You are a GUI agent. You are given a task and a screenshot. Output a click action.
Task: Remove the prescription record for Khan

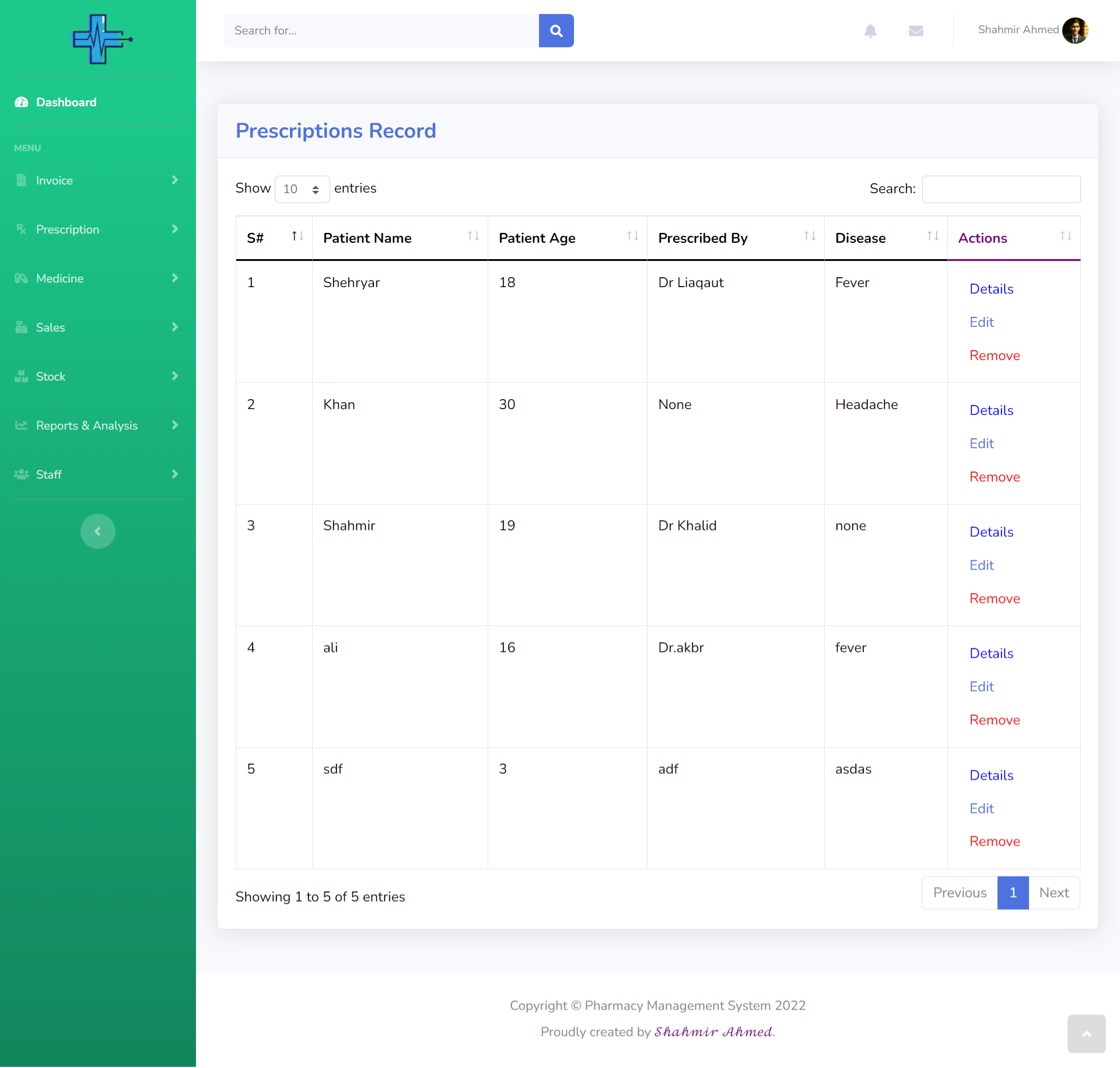995,477
